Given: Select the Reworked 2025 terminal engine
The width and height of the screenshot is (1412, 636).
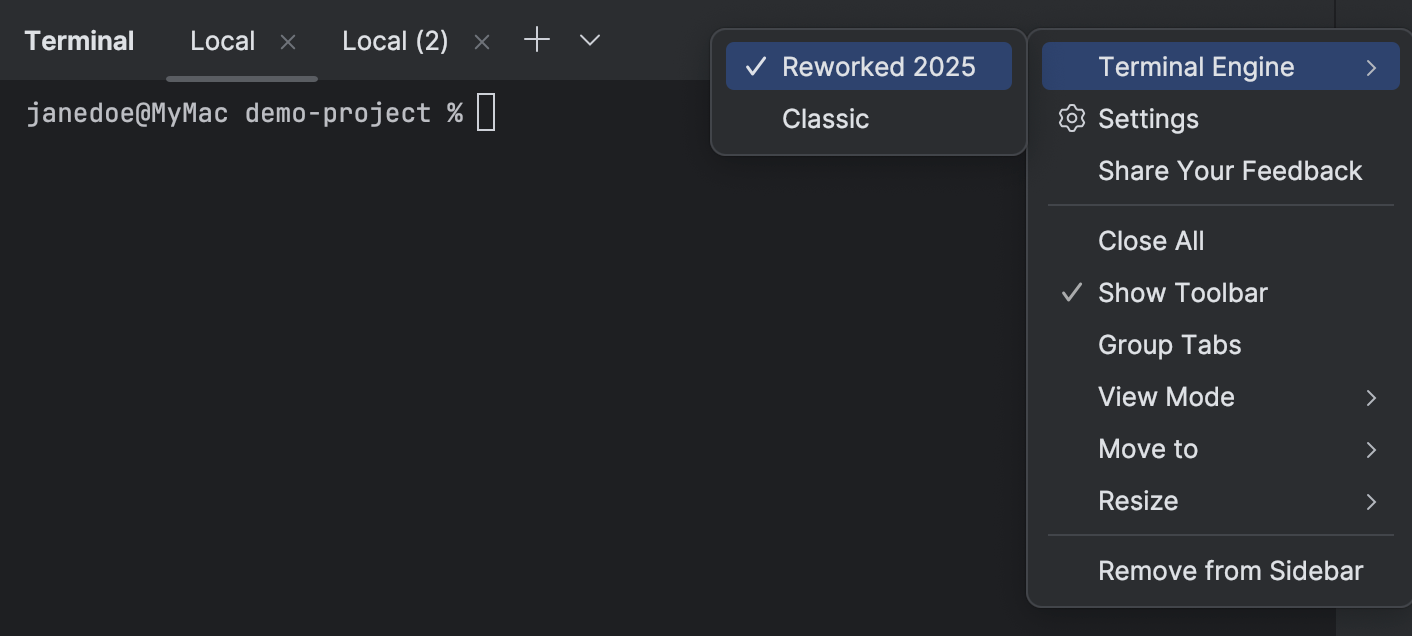Looking at the screenshot, I should 879,67.
